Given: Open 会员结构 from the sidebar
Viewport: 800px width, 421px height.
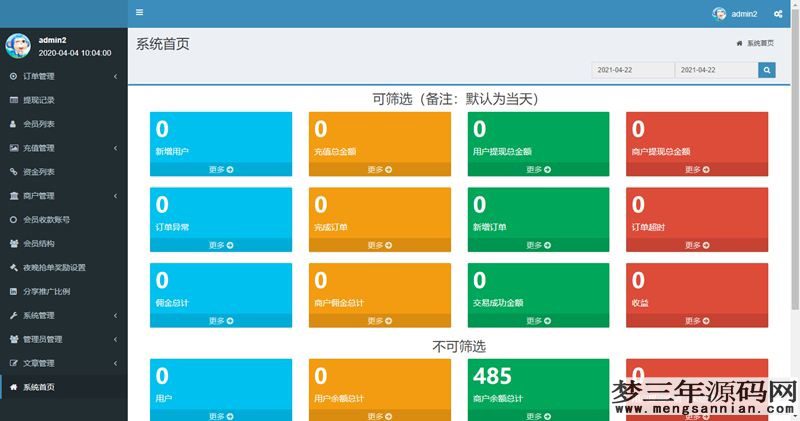Looking at the screenshot, I should [64, 244].
